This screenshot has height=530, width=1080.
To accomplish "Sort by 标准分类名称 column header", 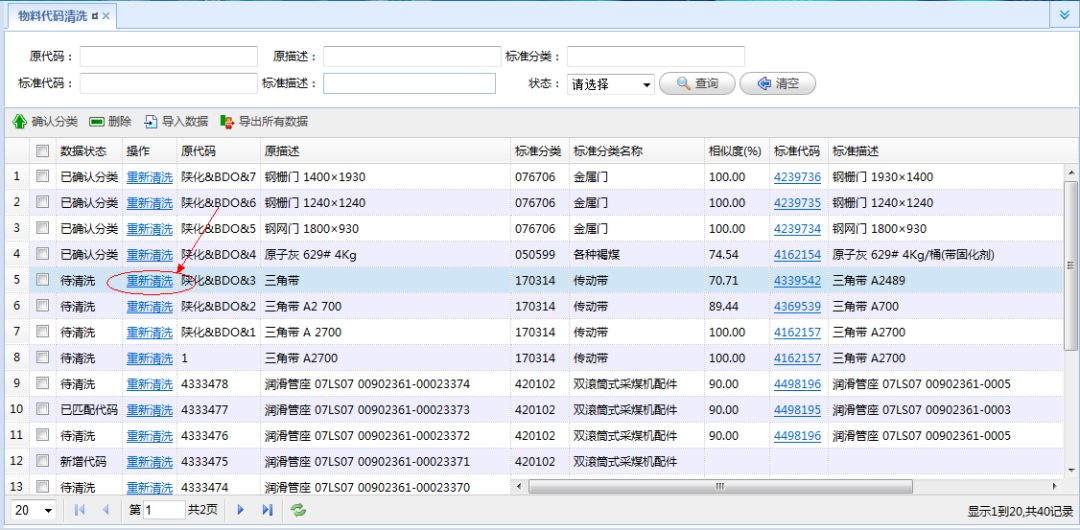I will click(636, 151).
